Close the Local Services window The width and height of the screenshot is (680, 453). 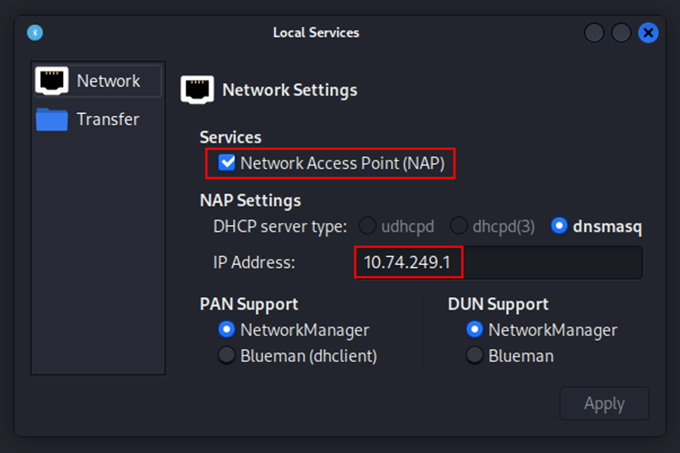point(648,33)
